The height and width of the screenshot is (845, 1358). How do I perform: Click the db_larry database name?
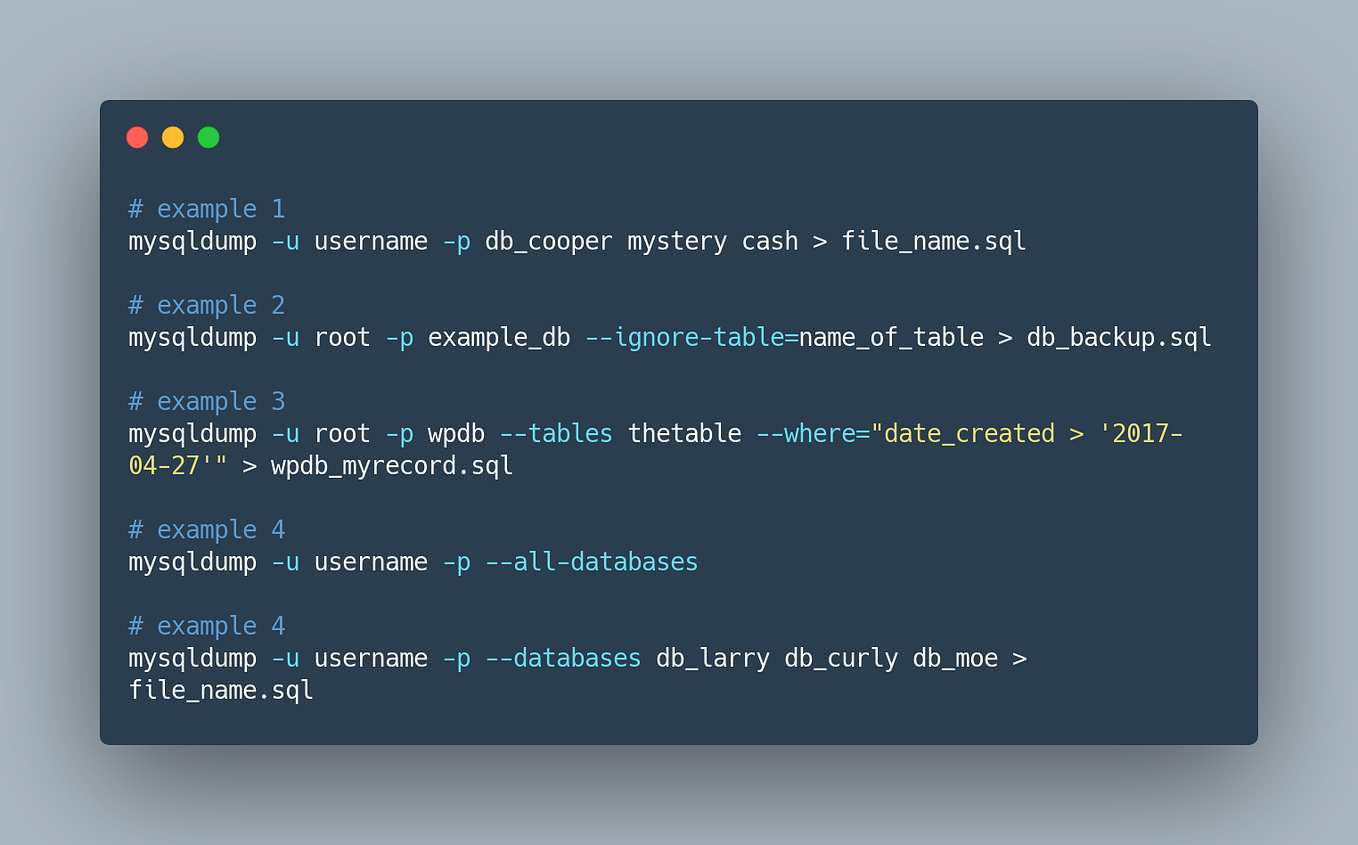711,658
